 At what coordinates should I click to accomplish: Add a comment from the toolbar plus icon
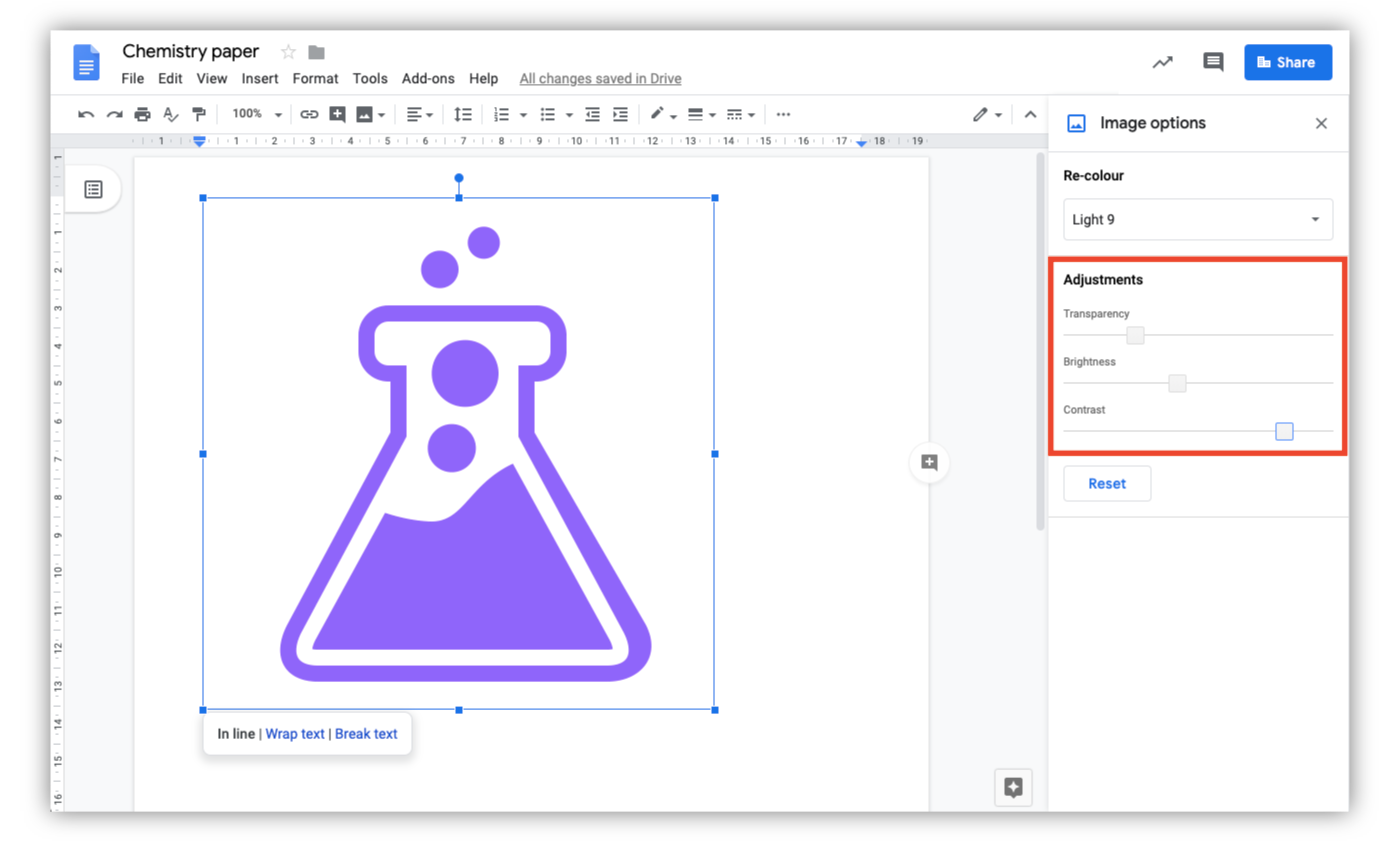tap(337, 115)
